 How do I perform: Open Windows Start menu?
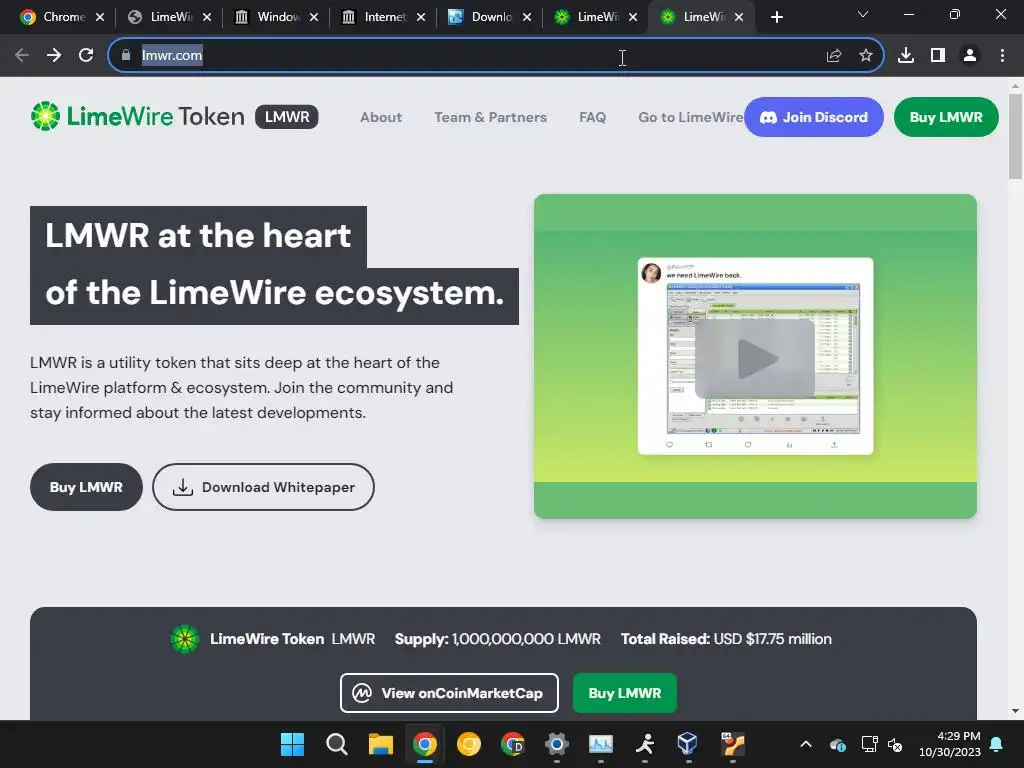pos(292,744)
